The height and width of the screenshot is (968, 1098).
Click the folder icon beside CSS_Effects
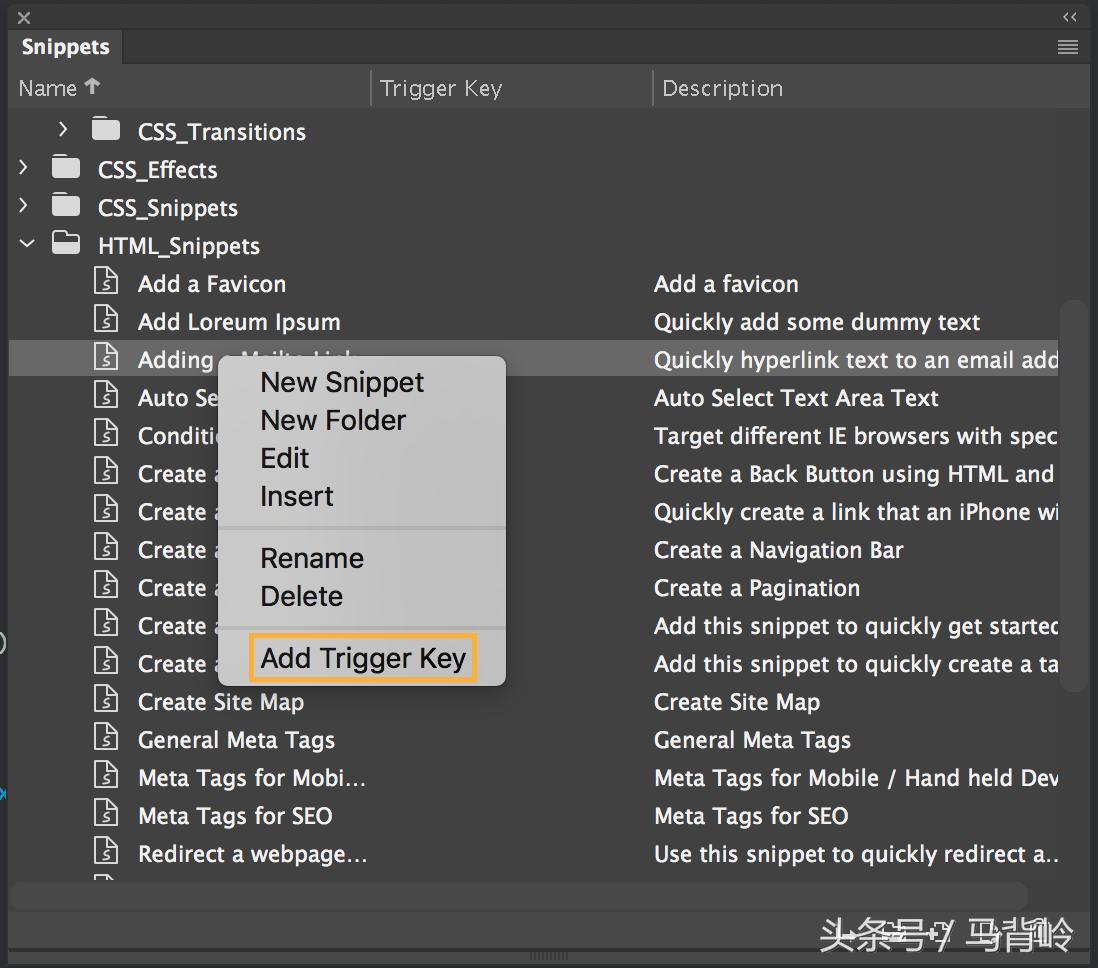(x=64, y=169)
